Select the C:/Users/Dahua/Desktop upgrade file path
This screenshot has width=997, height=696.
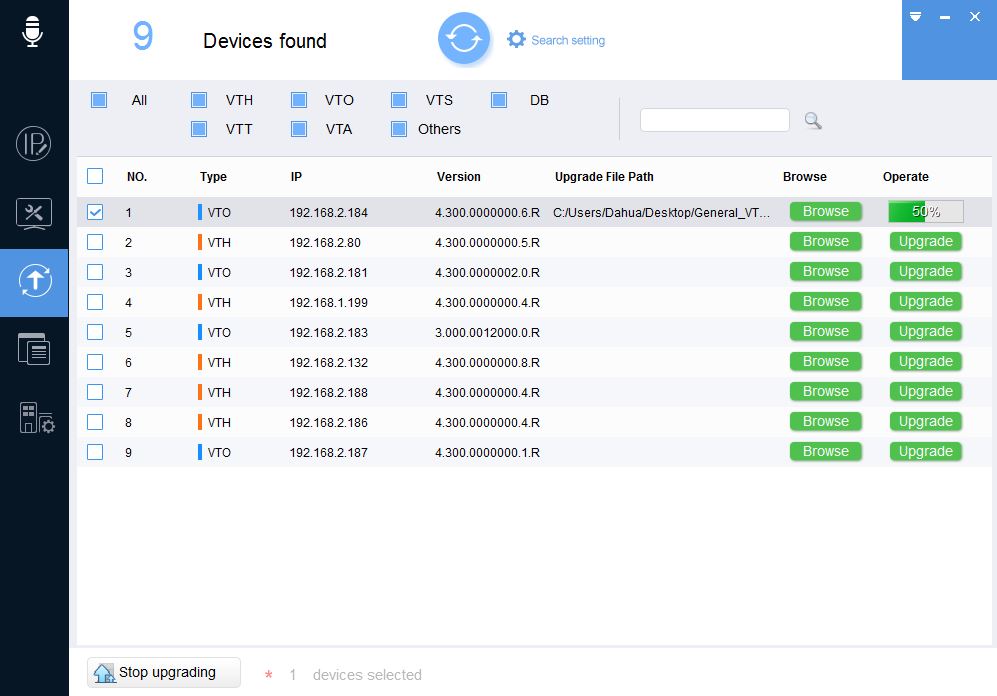coord(661,212)
